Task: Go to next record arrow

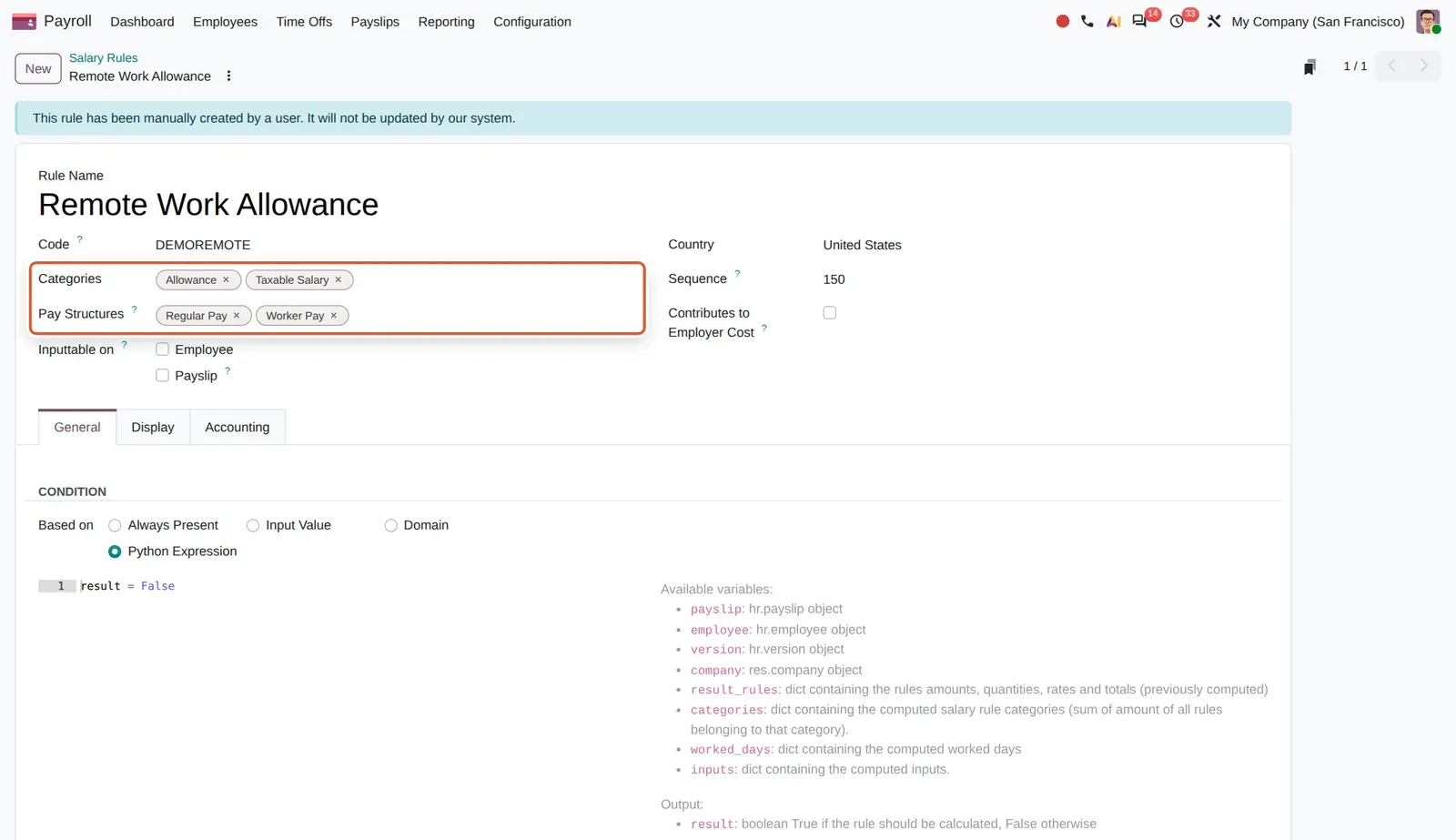Action: point(1424,66)
